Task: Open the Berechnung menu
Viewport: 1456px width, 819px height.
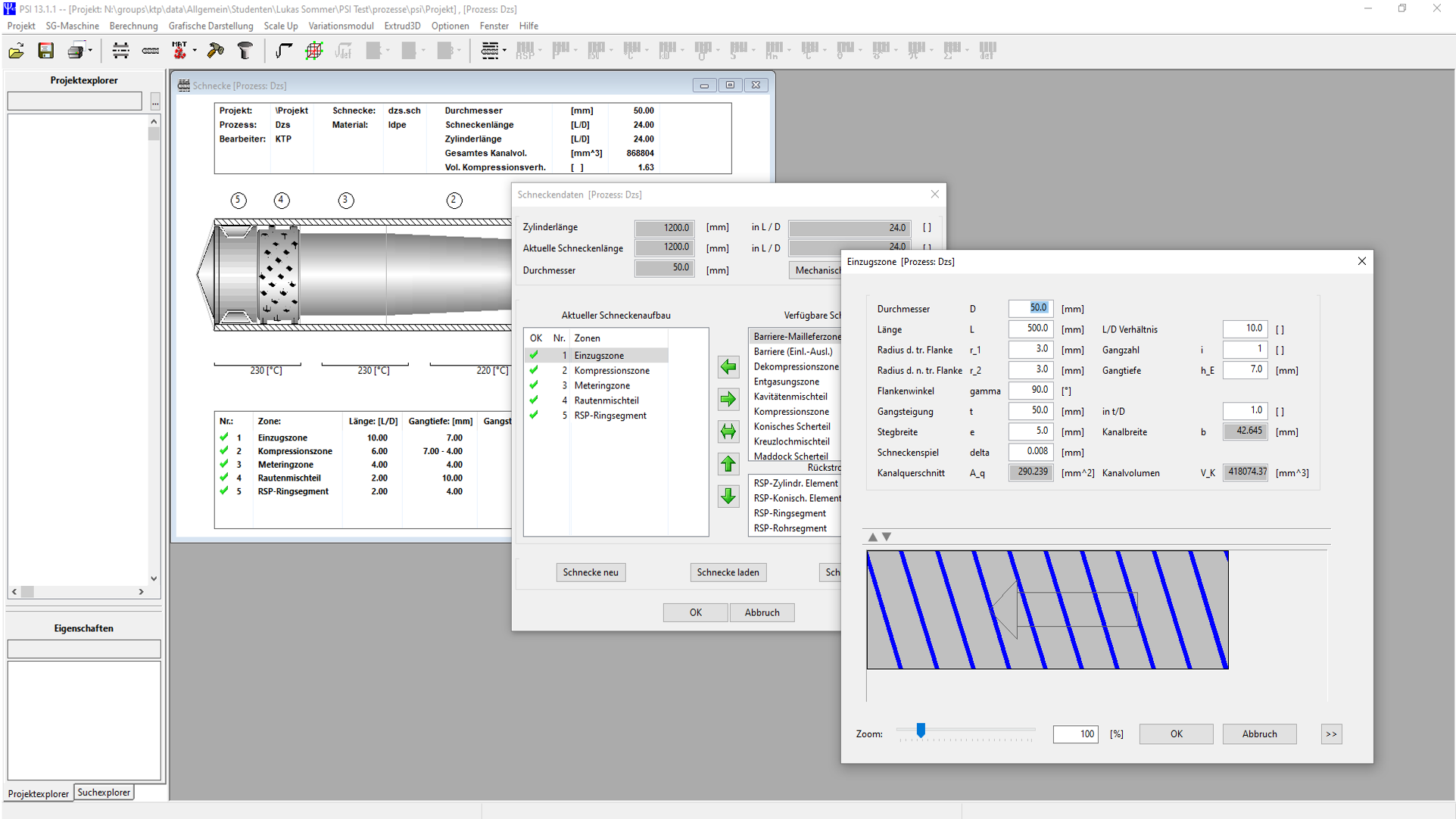Action: [133, 26]
